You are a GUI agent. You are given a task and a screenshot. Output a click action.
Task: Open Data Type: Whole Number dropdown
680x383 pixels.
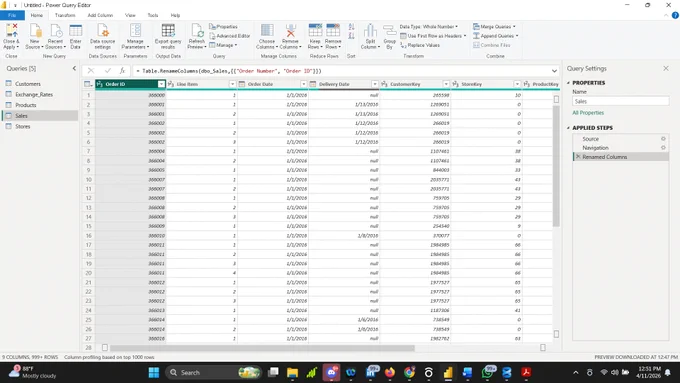pos(428,26)
